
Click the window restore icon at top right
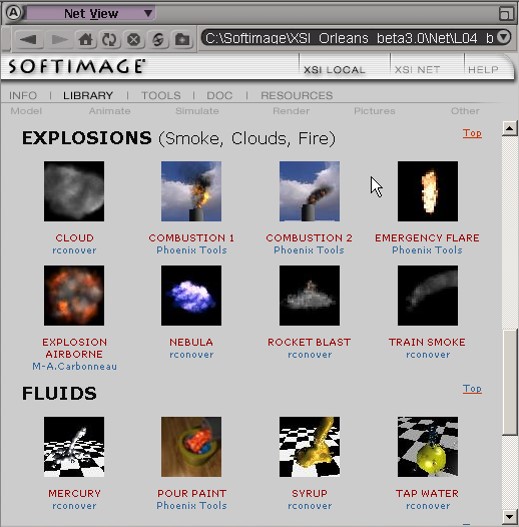(506, 13)
